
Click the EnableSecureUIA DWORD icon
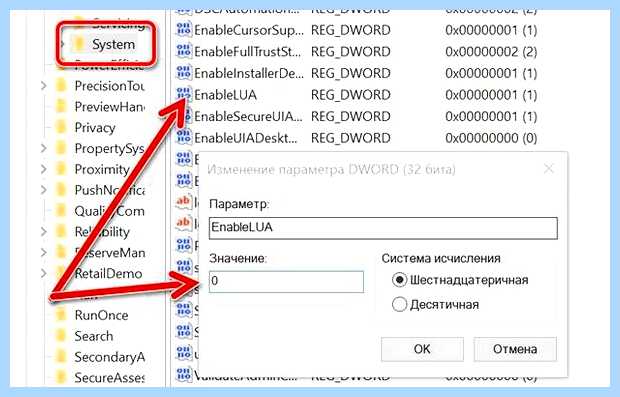coord(183,116)
